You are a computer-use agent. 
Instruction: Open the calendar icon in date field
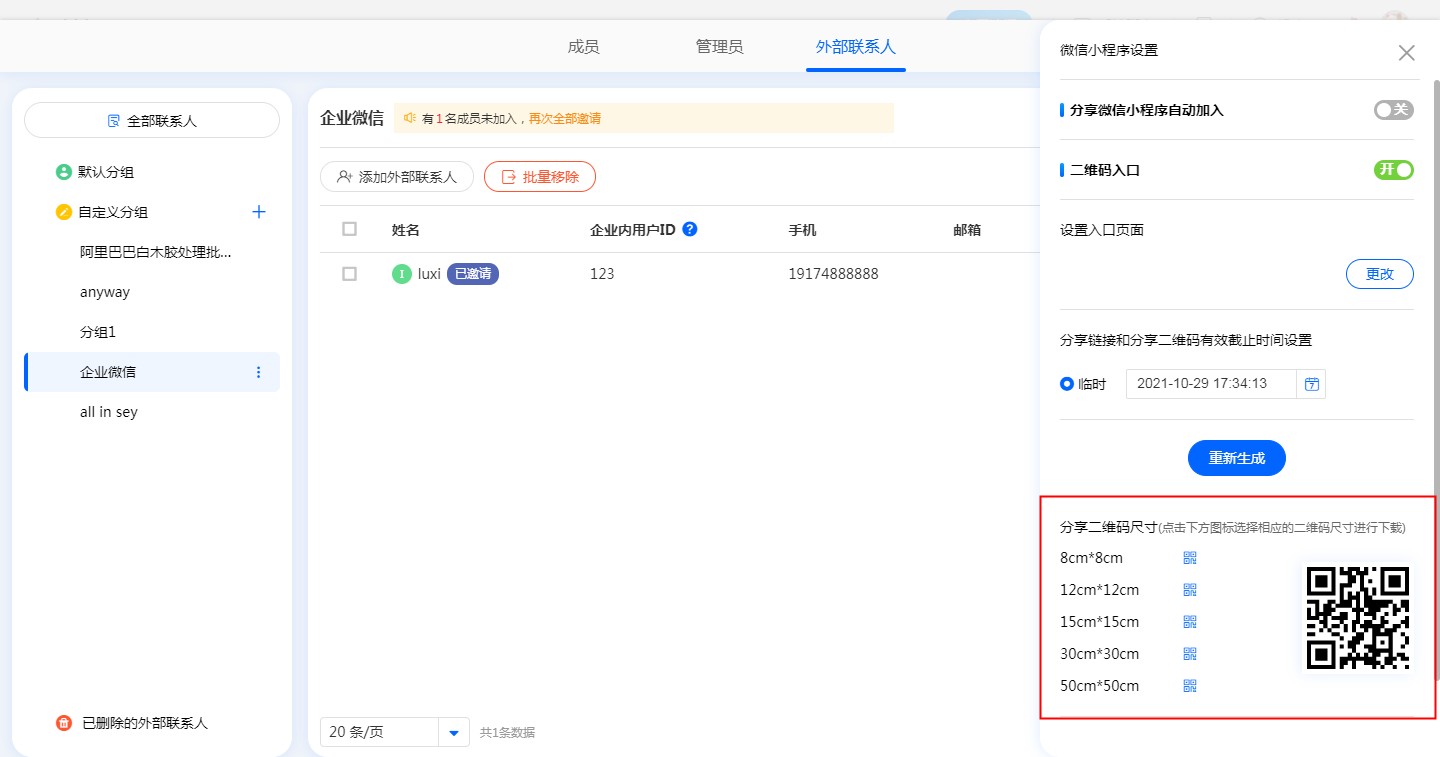(1312, 384)
